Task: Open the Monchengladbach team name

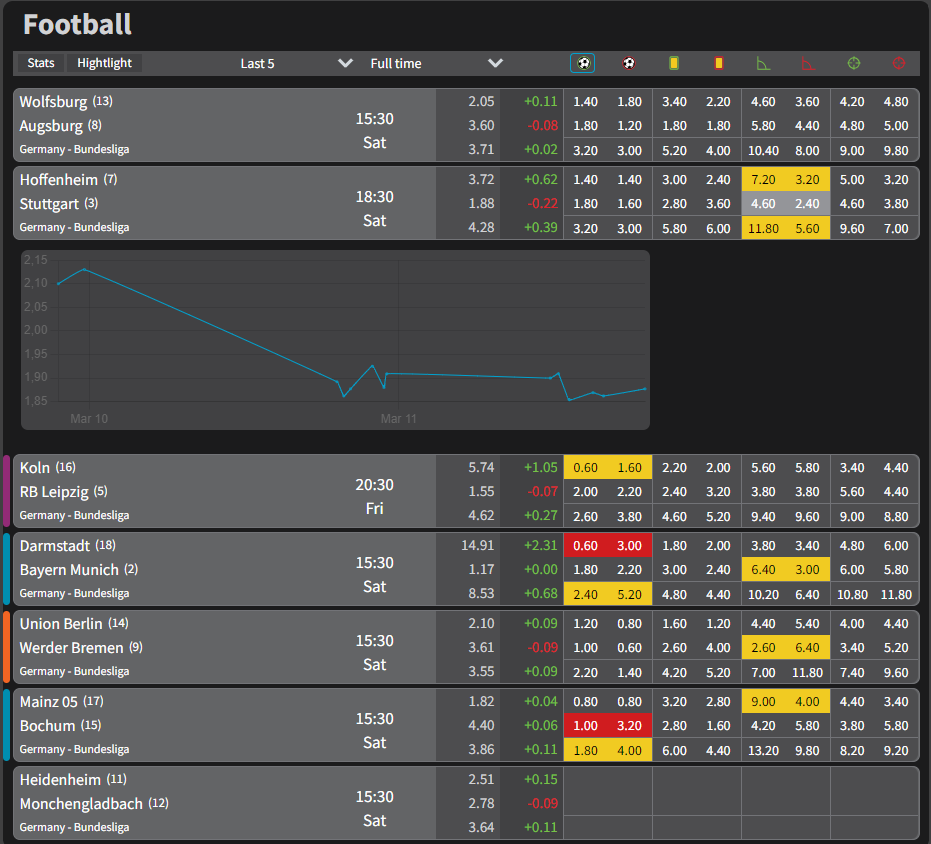Action: point(81,804)
